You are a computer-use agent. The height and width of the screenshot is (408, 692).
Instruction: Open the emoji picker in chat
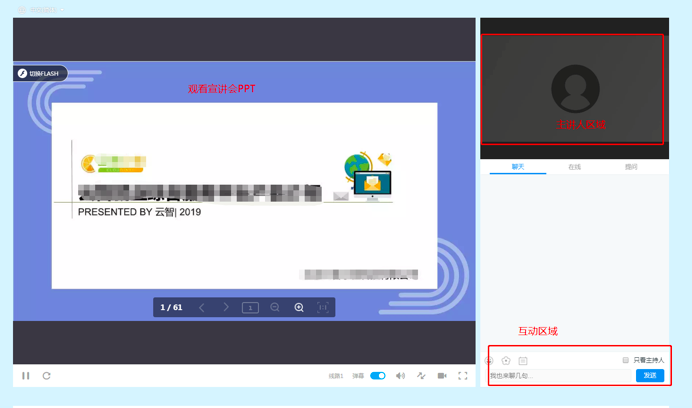[x=489, y=360]
